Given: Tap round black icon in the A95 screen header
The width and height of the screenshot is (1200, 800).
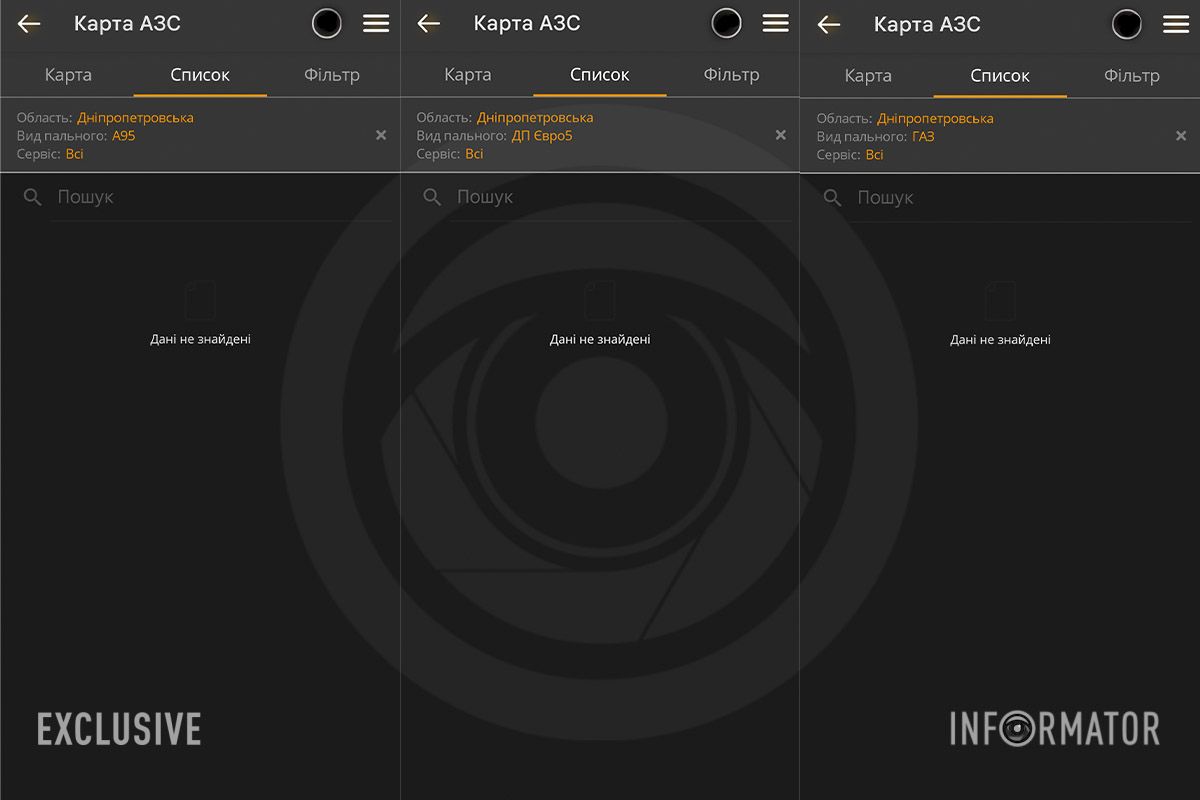Looking at the screenshot, I should click(x=327, y=24).
